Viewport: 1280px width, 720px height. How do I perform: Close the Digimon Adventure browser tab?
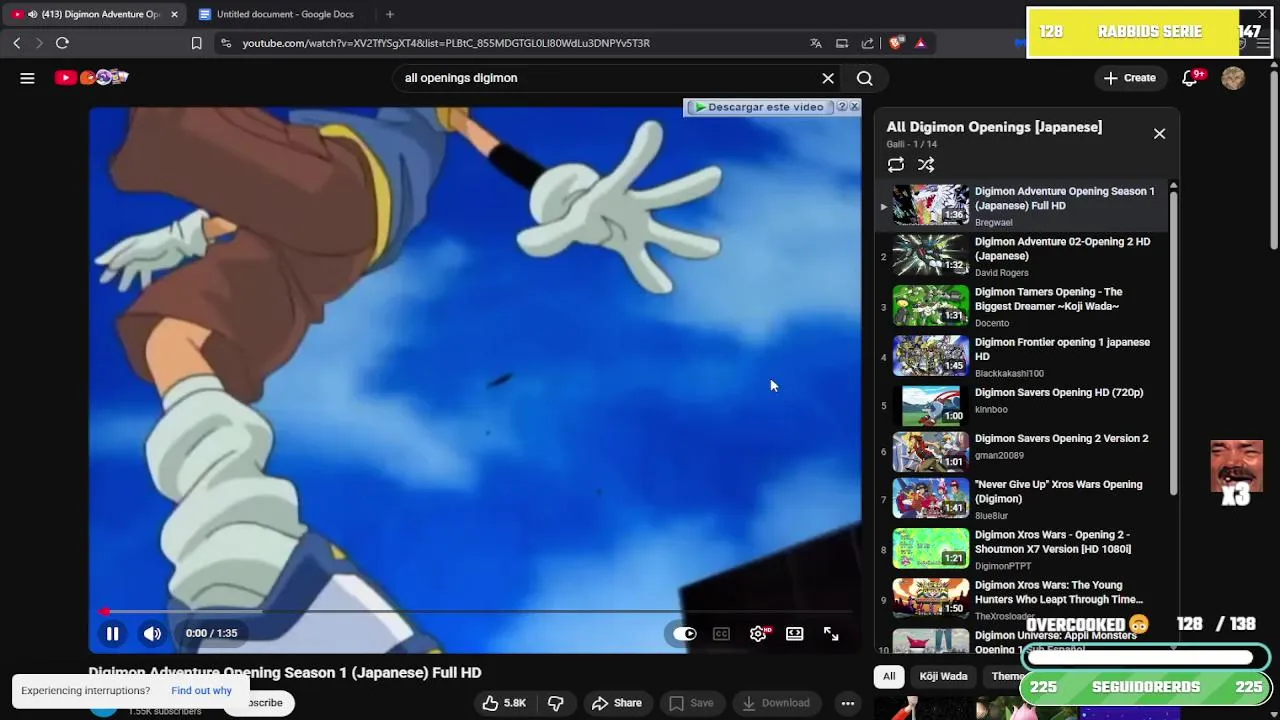pos(175,14)
